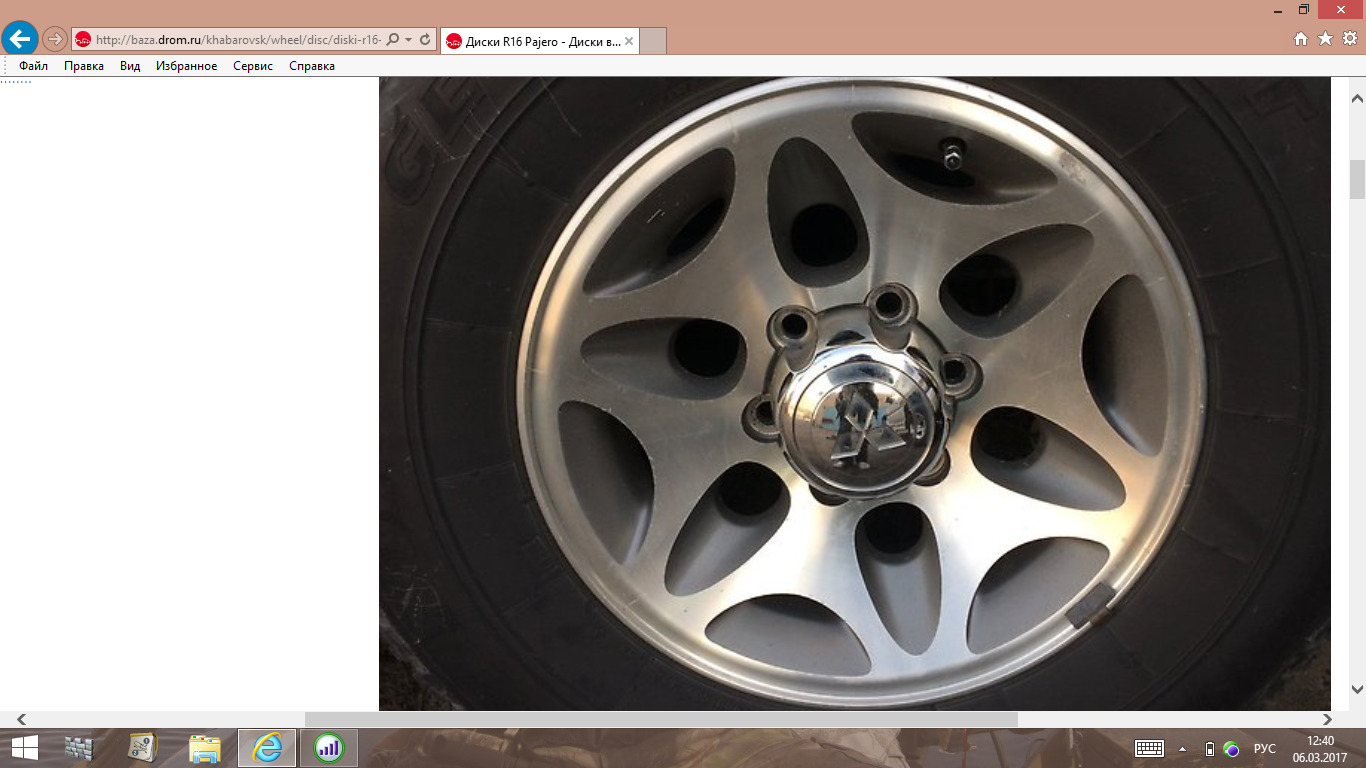Click the search magnifier in address bar

[x=392, y=40]
